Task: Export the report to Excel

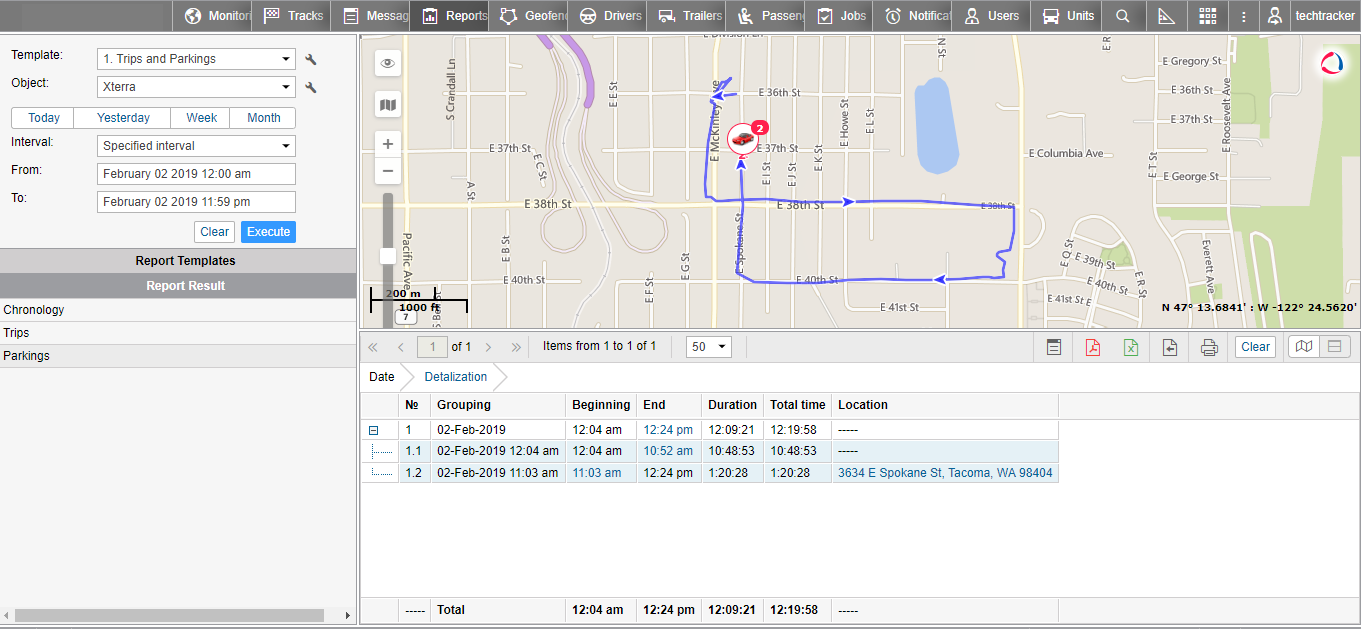Action: pos(1131,347)
